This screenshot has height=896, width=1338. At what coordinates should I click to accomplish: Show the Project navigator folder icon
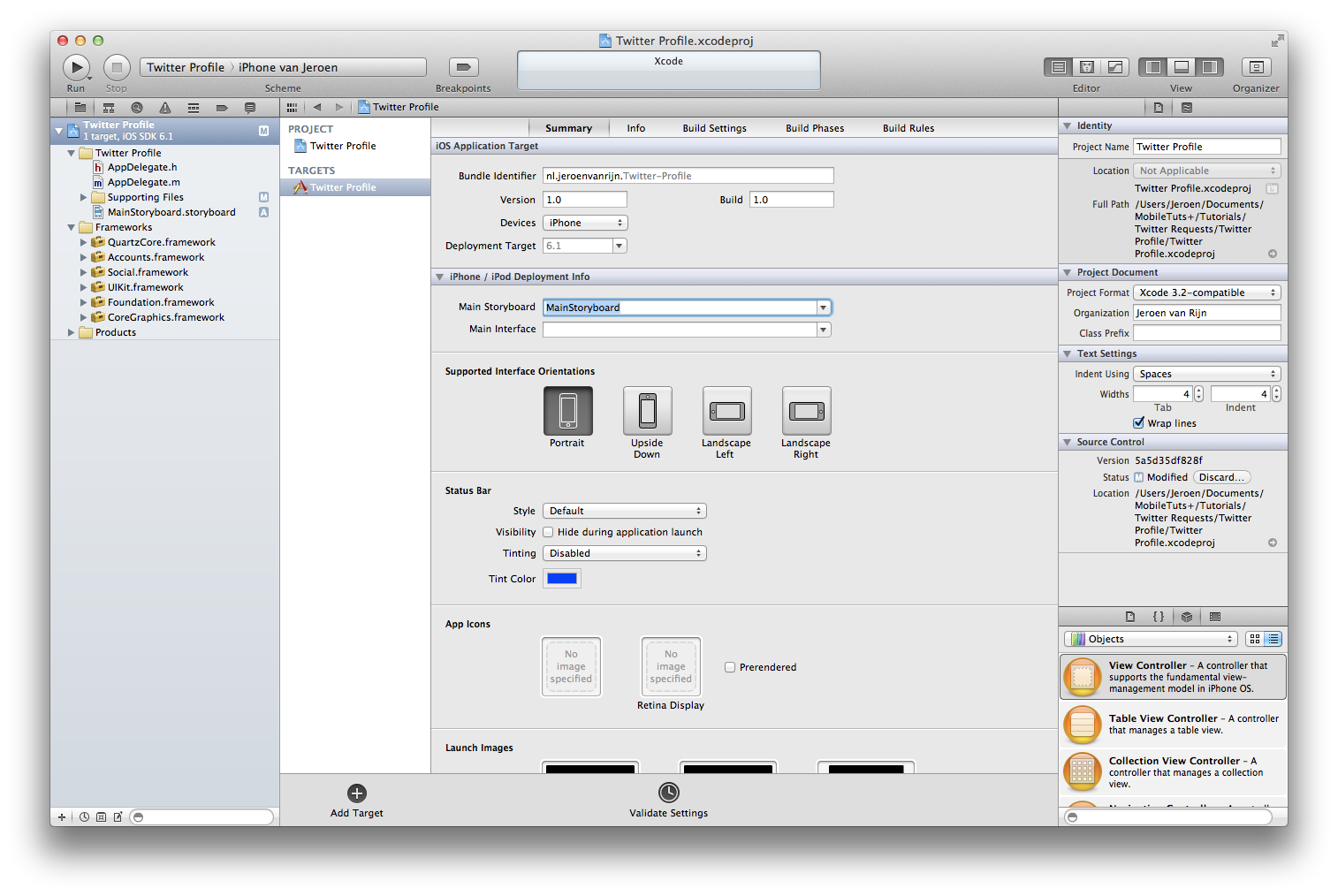pos(80,108)
